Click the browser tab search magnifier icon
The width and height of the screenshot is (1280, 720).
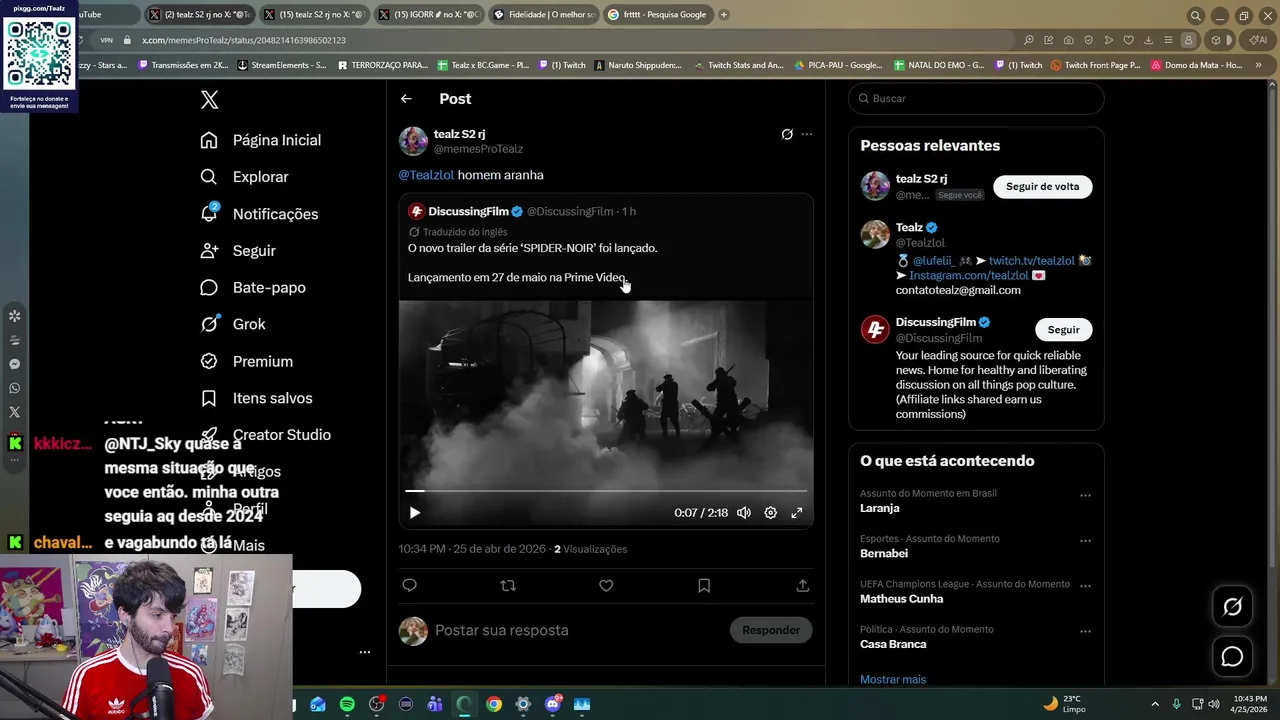pyautogui.click(x=1195, y=15)
